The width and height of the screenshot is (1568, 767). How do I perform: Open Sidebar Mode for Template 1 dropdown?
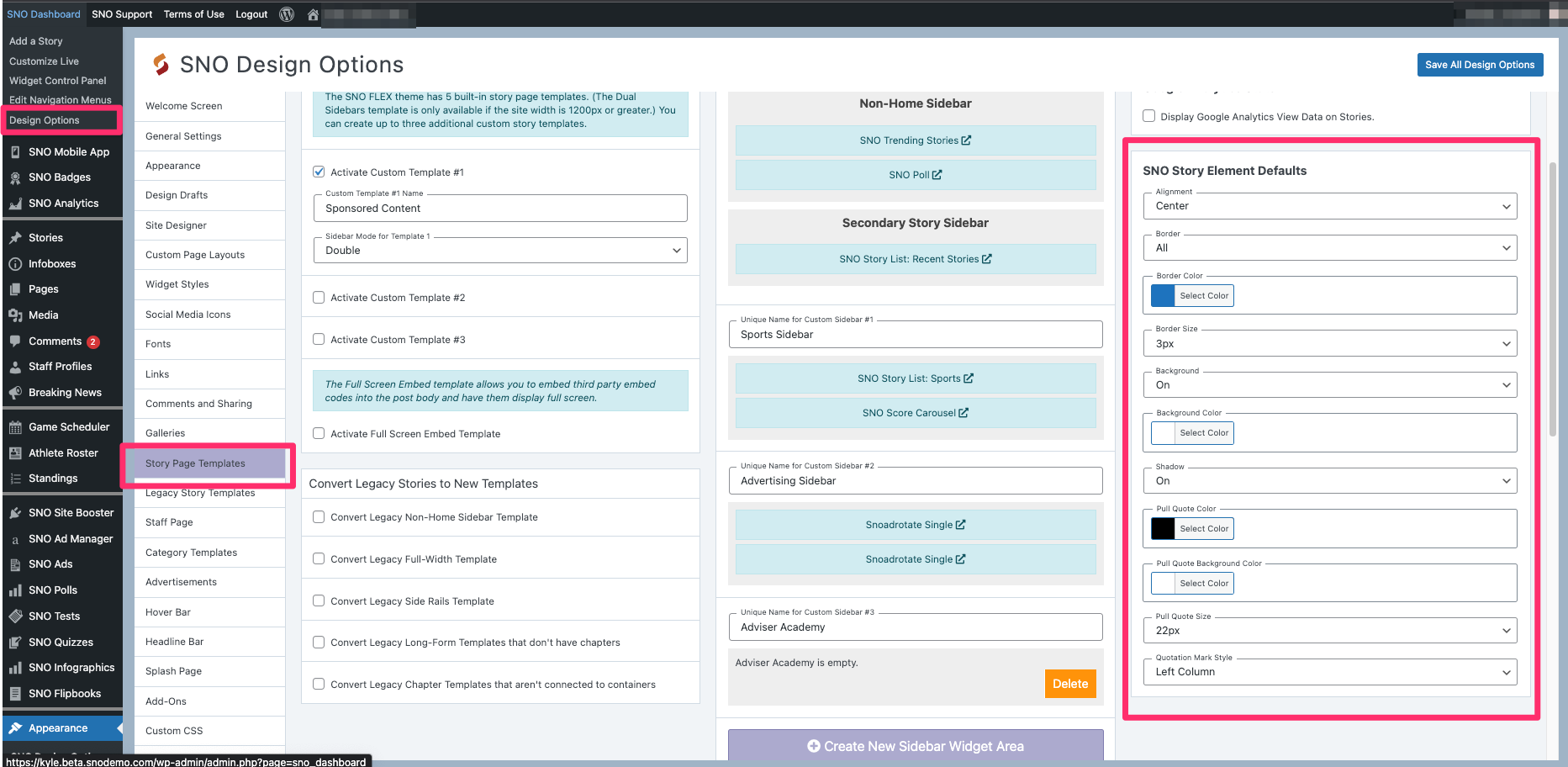pyautogui.click(x=500, y=250)
